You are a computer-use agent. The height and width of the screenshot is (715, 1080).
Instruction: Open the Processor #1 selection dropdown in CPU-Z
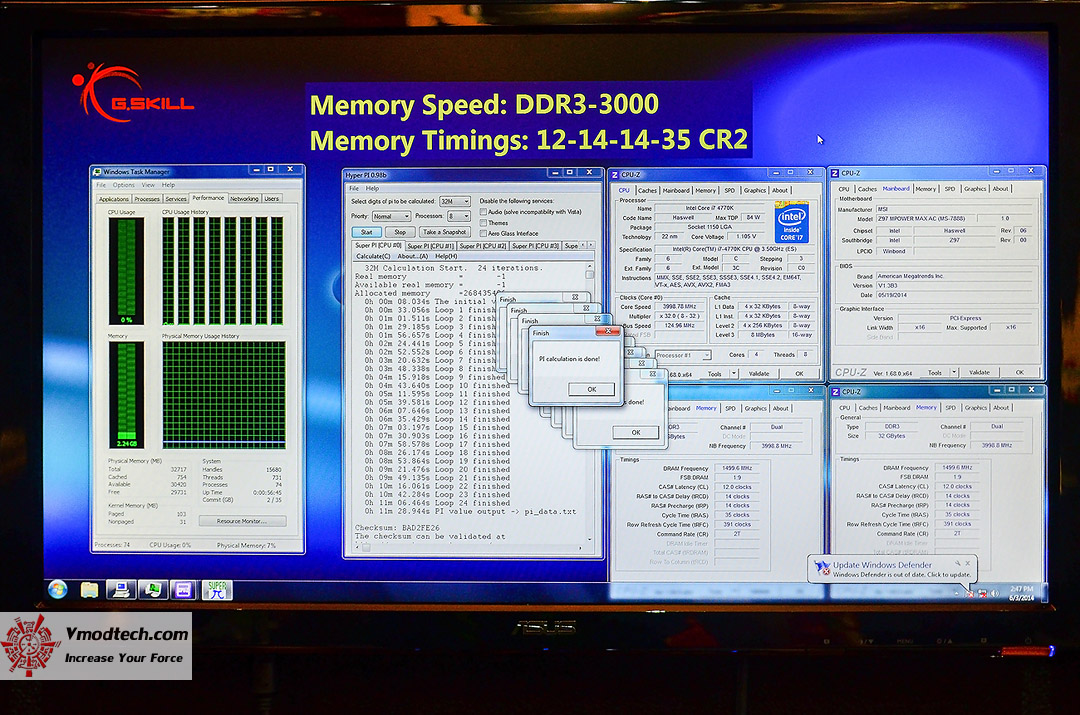[x=683, y=355]
